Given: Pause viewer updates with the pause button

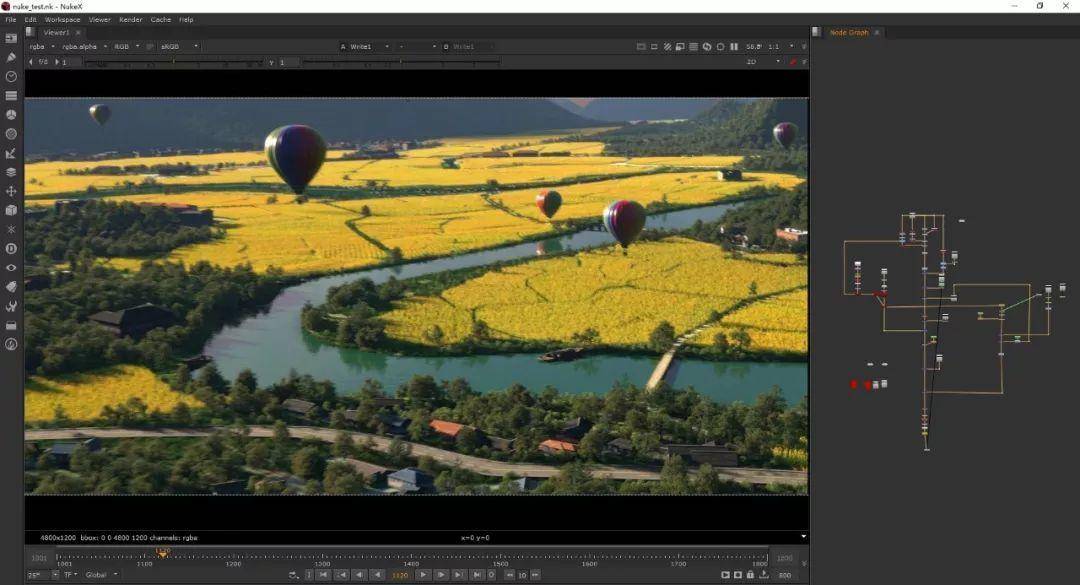Looking at the screenshot, I should [x=734, y=46].
